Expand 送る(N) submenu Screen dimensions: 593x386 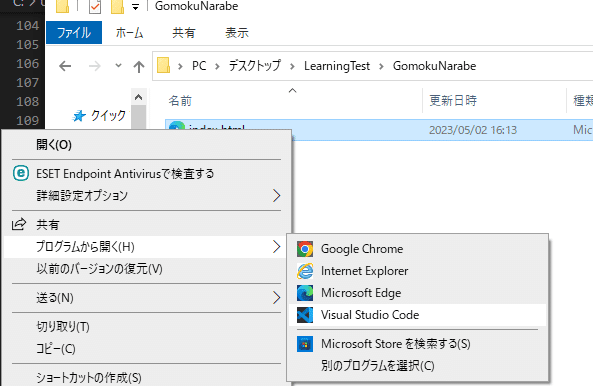144,298
